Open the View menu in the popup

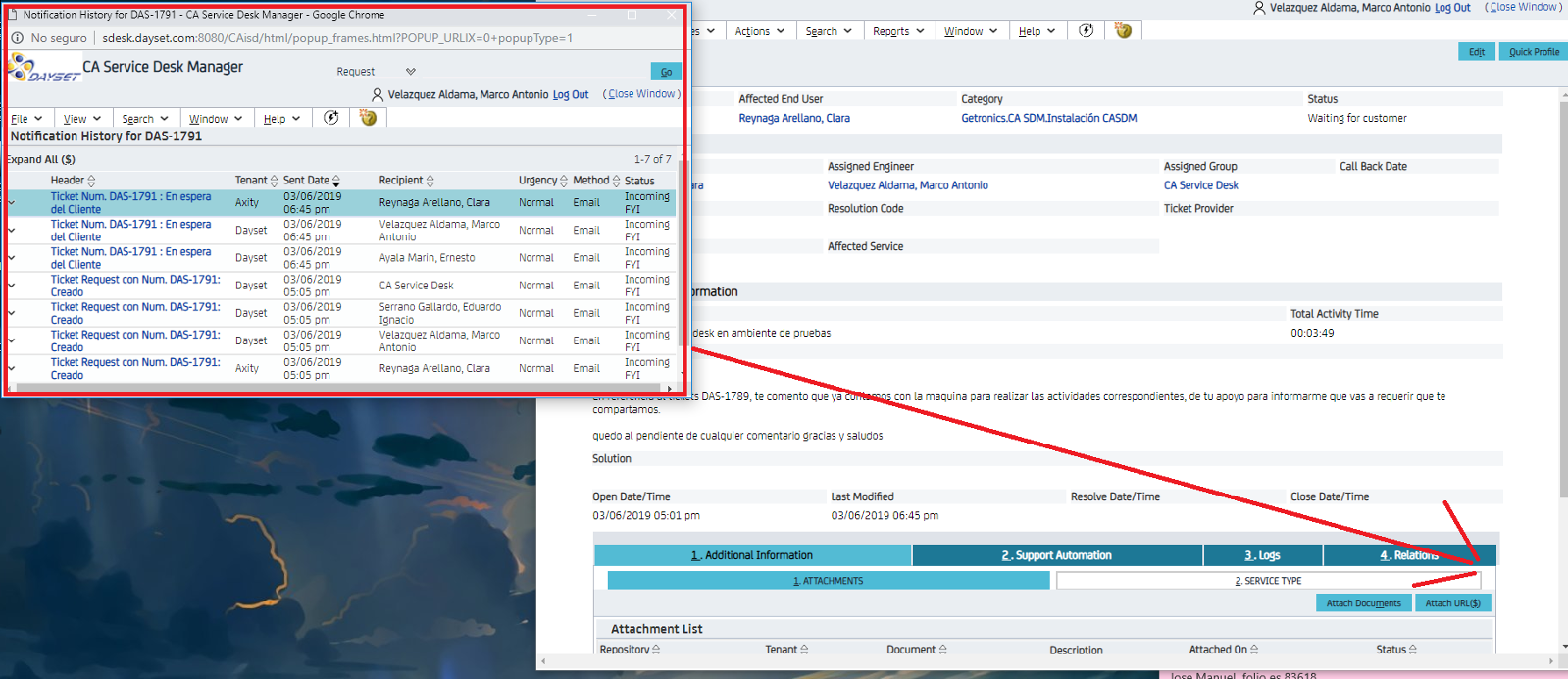click(x=82, y=119)
